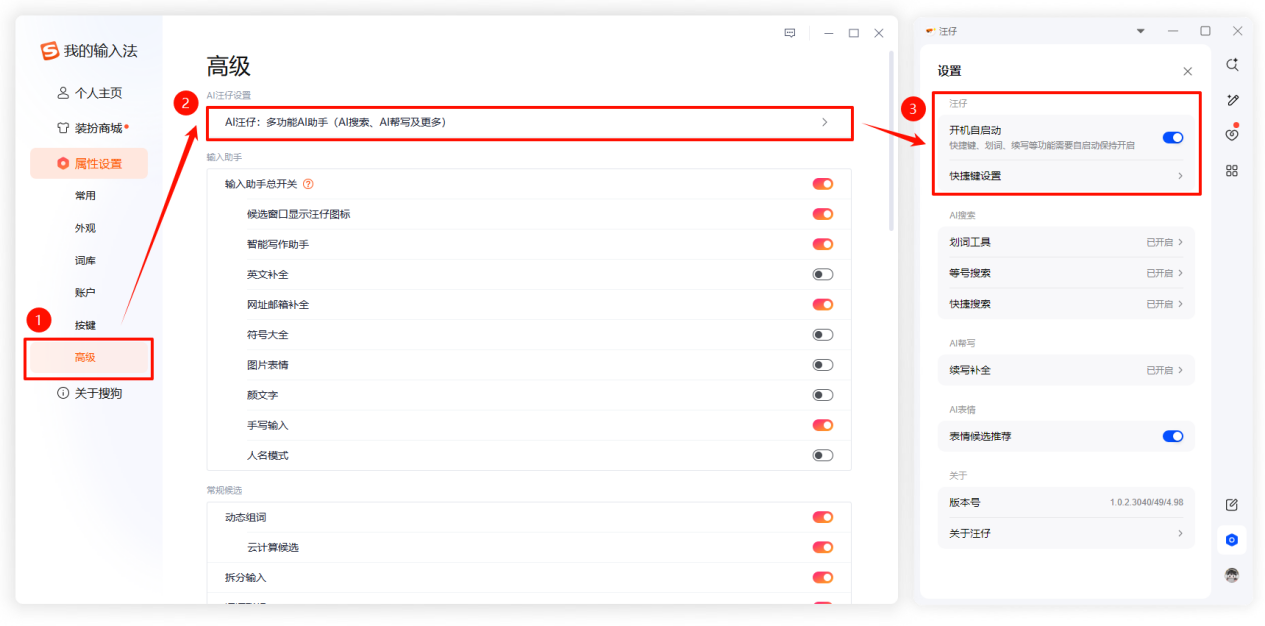Turn off the 手写输入 switch
This screenshot has width=1265, height=626.
822,425
